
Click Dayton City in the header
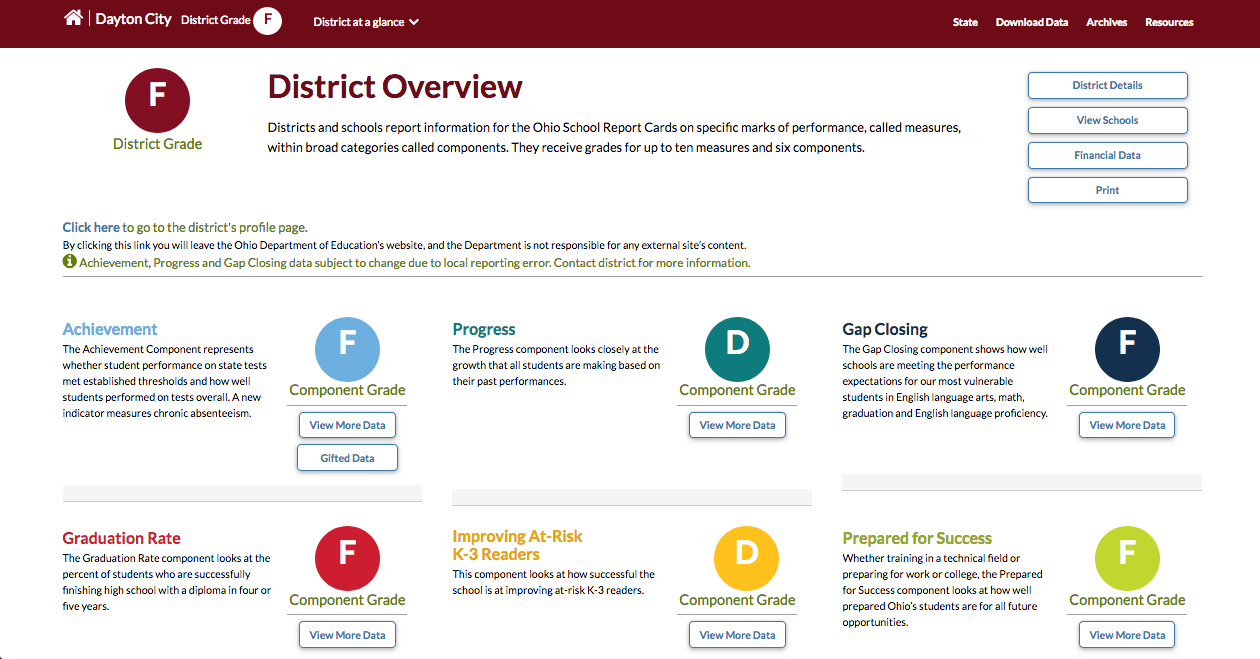tap(134, 19)
